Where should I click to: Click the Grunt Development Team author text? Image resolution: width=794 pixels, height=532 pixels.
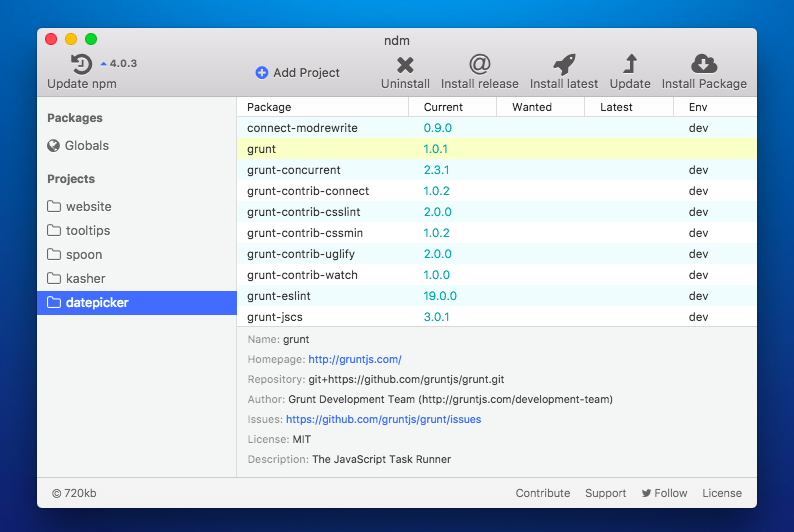coord(450,399)
